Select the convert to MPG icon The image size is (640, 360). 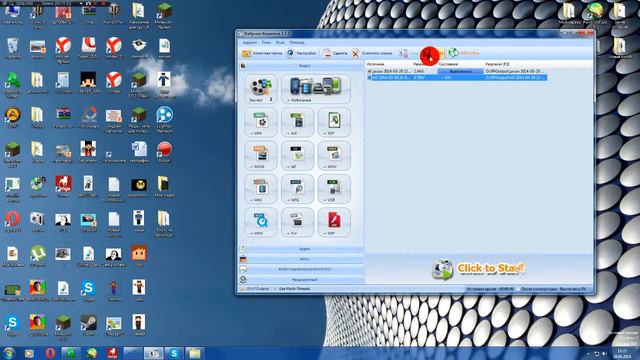click(298, 189)
